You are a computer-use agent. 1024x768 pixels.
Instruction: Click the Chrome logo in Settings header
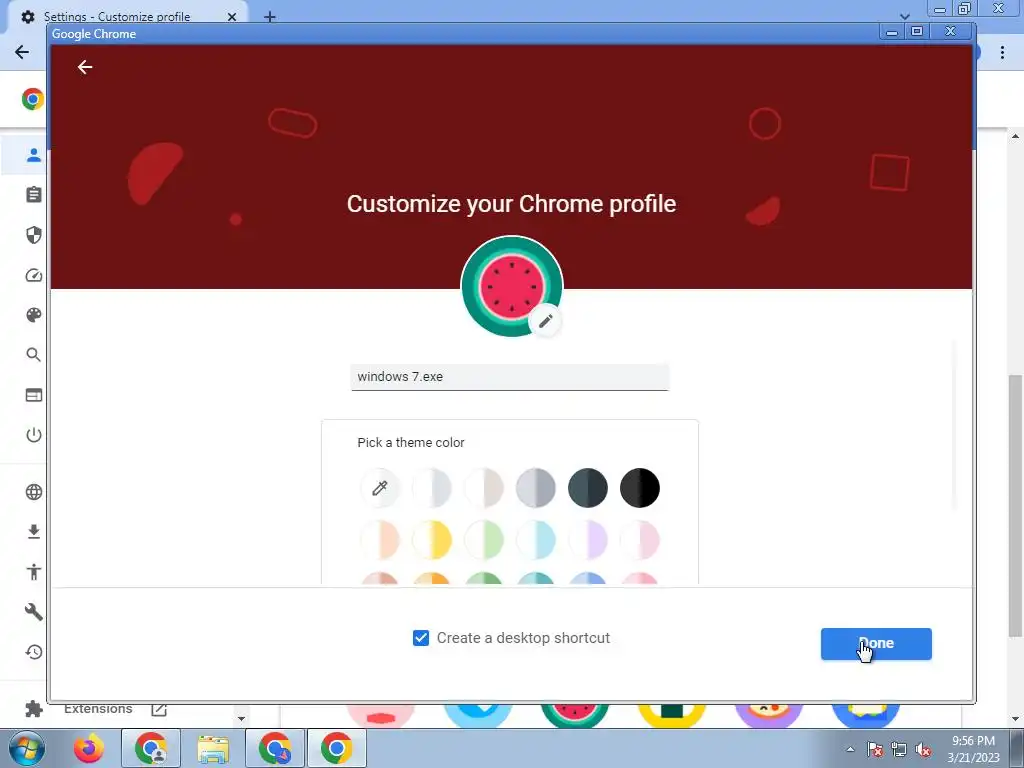[33, 99]
